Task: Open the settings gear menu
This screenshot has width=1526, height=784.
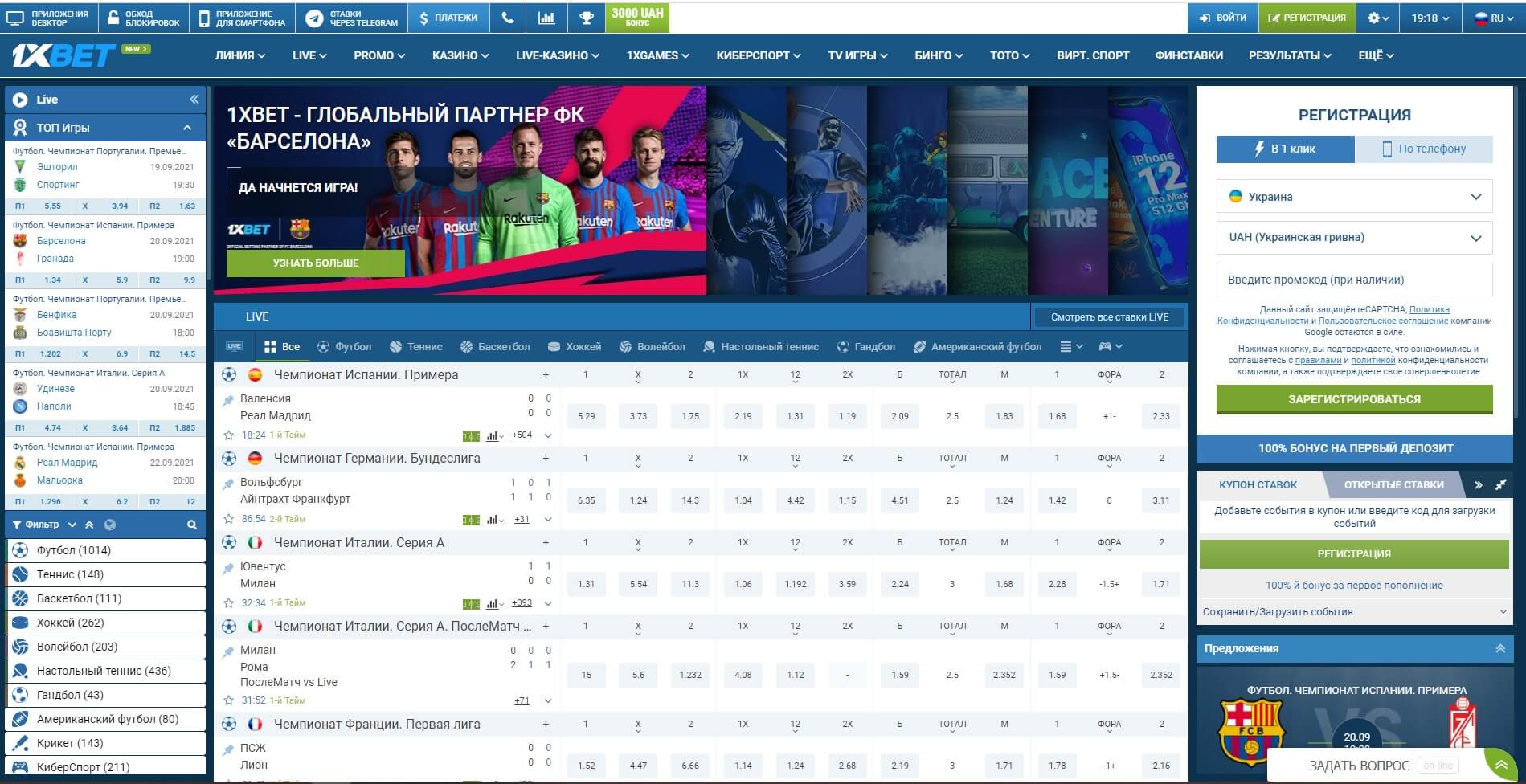Action: pyautogui.click(x=1378, y=18)
